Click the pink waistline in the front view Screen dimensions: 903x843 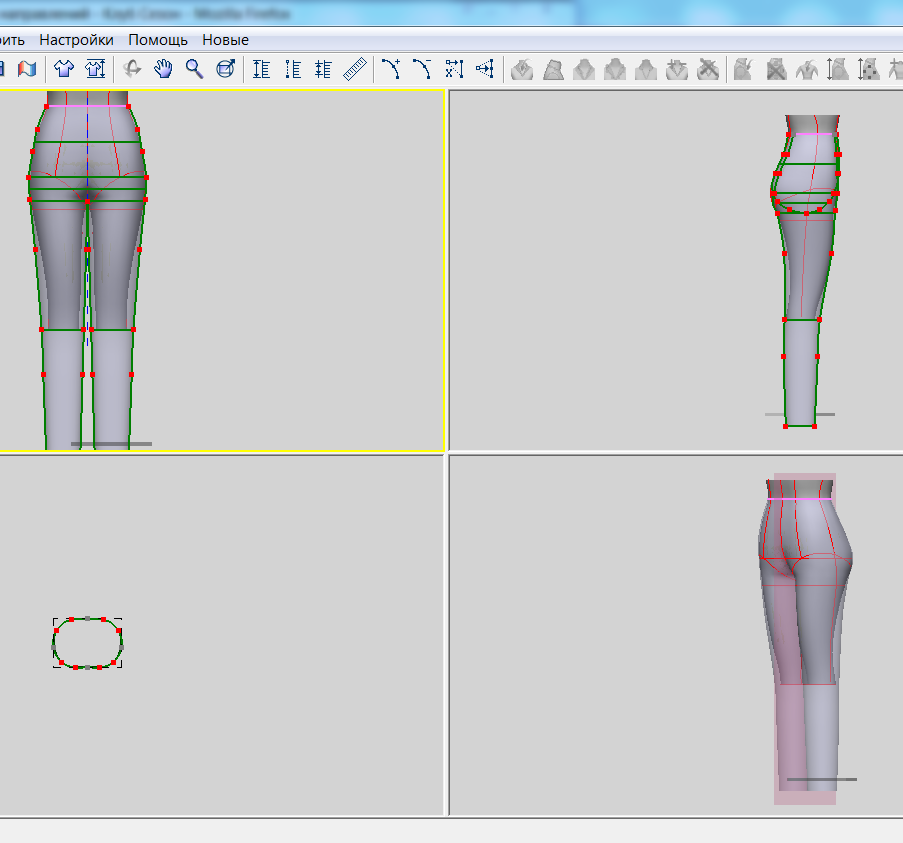point(88,105)
